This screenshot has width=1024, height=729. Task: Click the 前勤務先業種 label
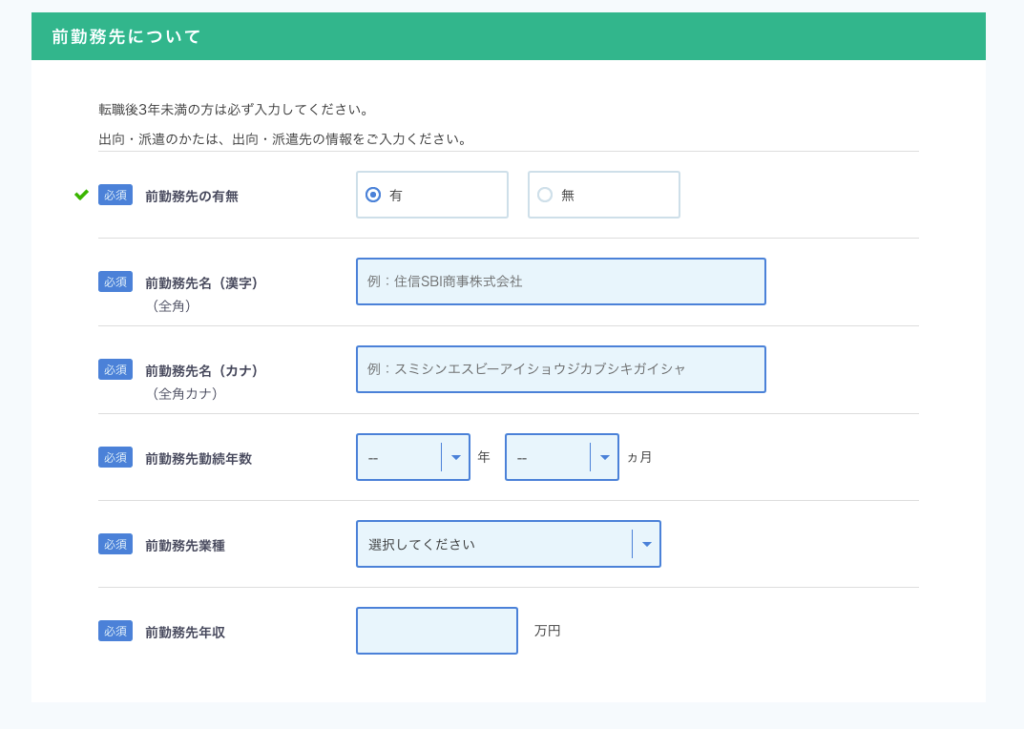[185, 545]
